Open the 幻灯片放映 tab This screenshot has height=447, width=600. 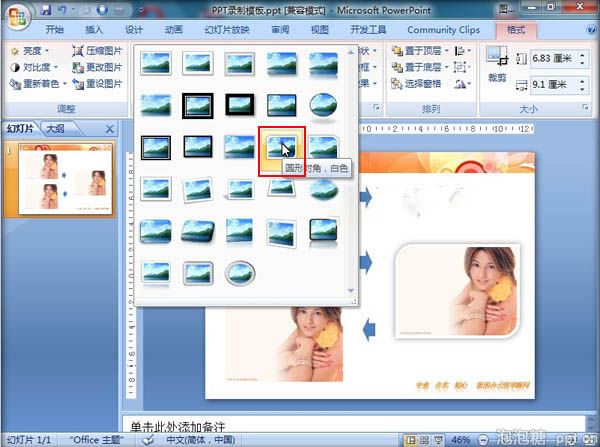(x=227, y=30)
